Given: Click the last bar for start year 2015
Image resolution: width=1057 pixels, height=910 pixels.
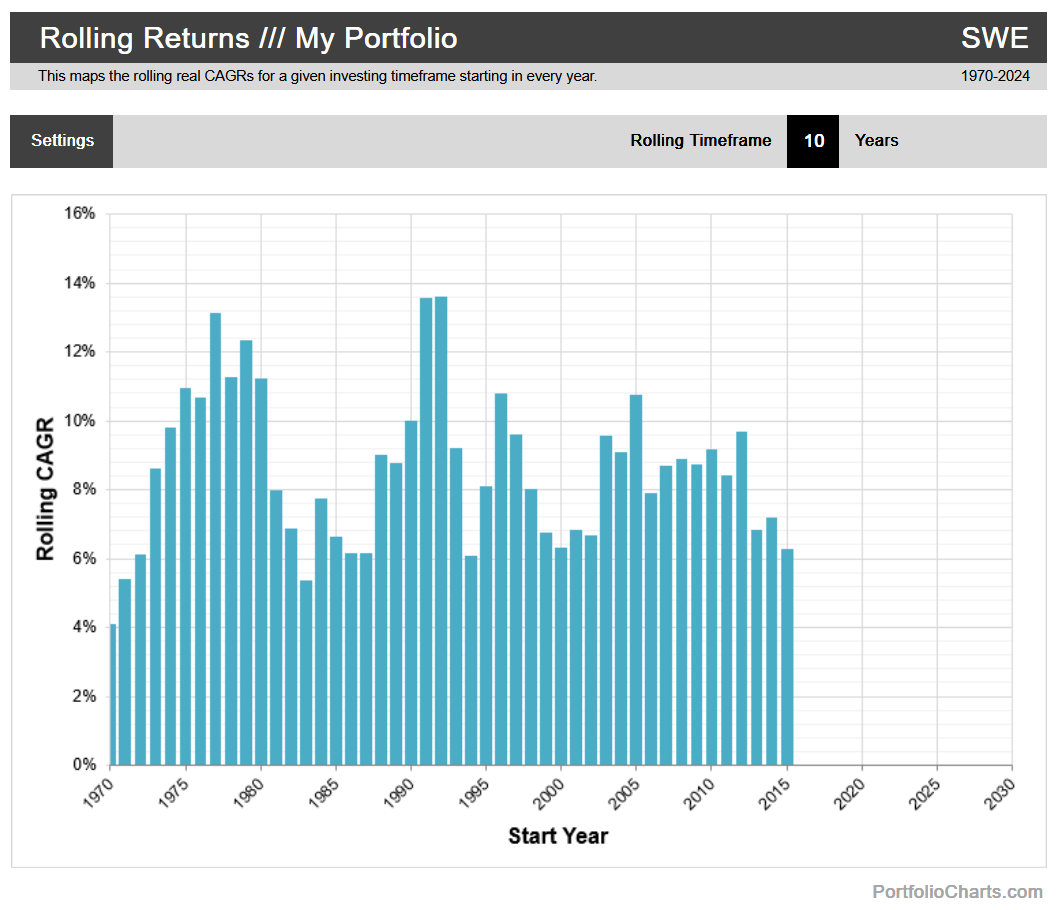Looking at the screenshot, I should 787,657.
